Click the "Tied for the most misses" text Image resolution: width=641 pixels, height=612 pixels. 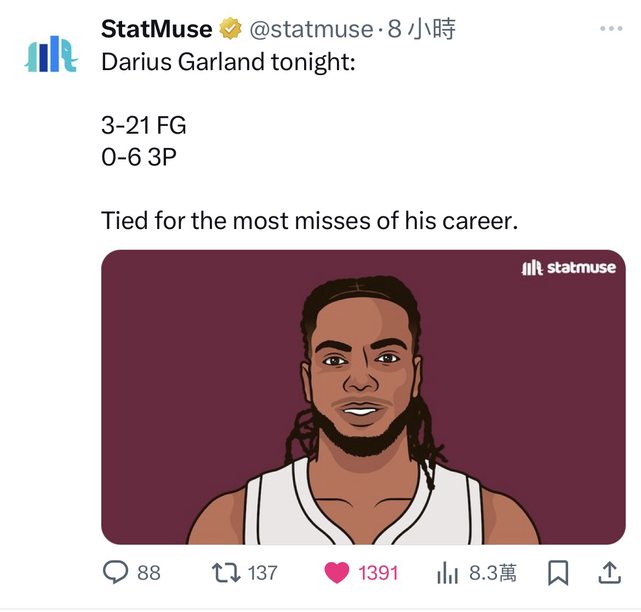coord(310,220)
